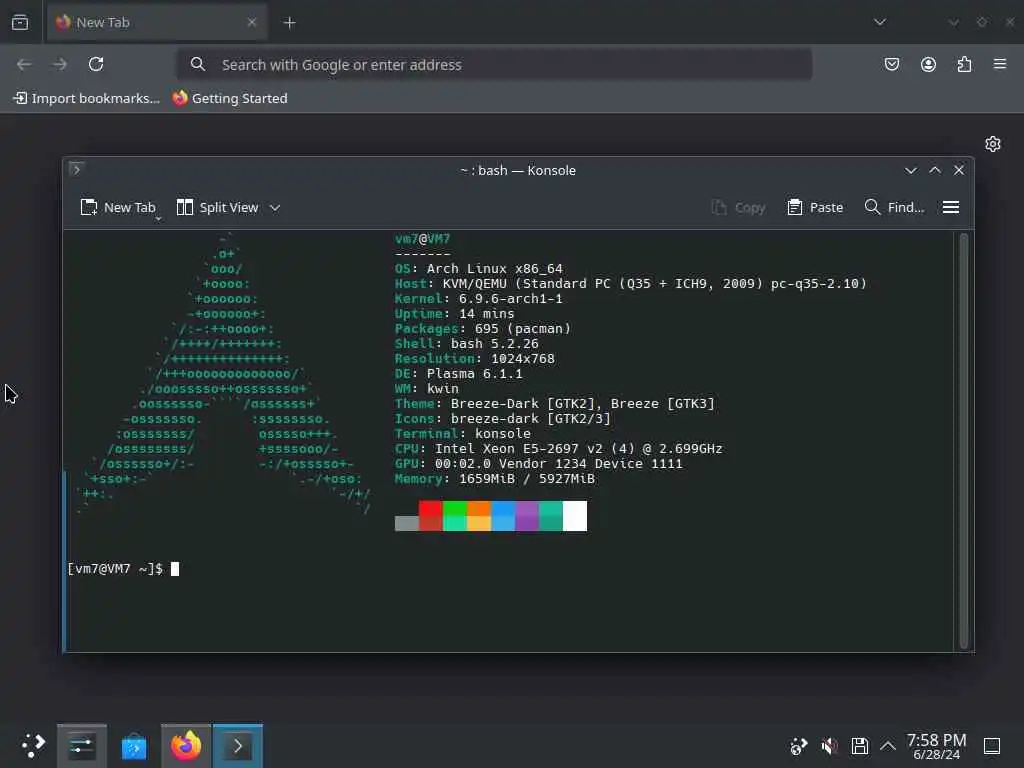Click Import bookmarks in bookmarks toolbar
The height and width of the screenshot is (768, 1024).
point(87,98)
